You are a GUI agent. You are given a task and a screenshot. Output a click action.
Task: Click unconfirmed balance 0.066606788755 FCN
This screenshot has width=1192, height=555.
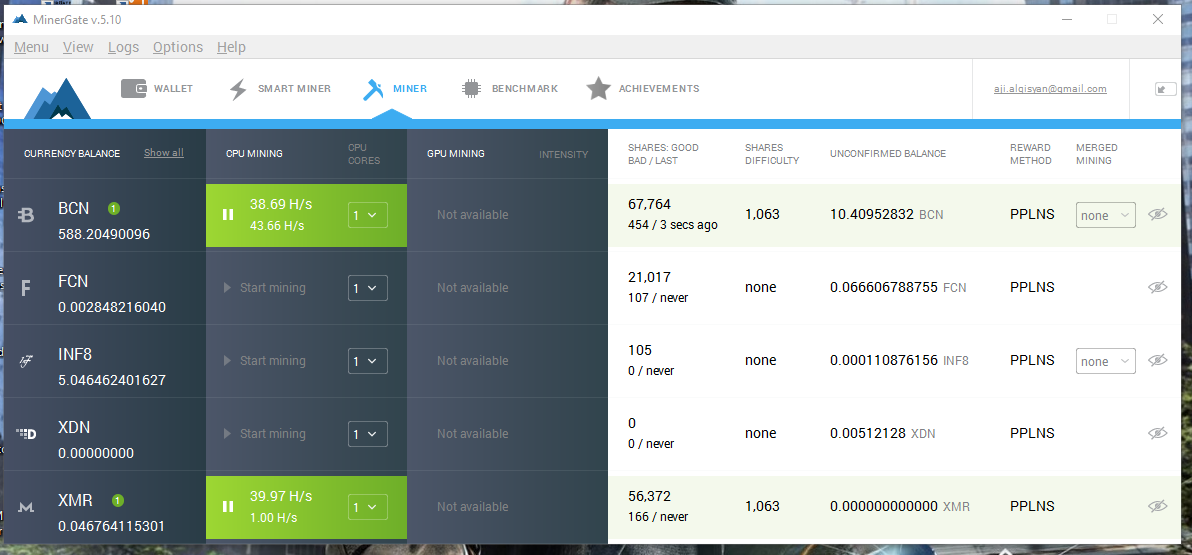coord(898,287)
